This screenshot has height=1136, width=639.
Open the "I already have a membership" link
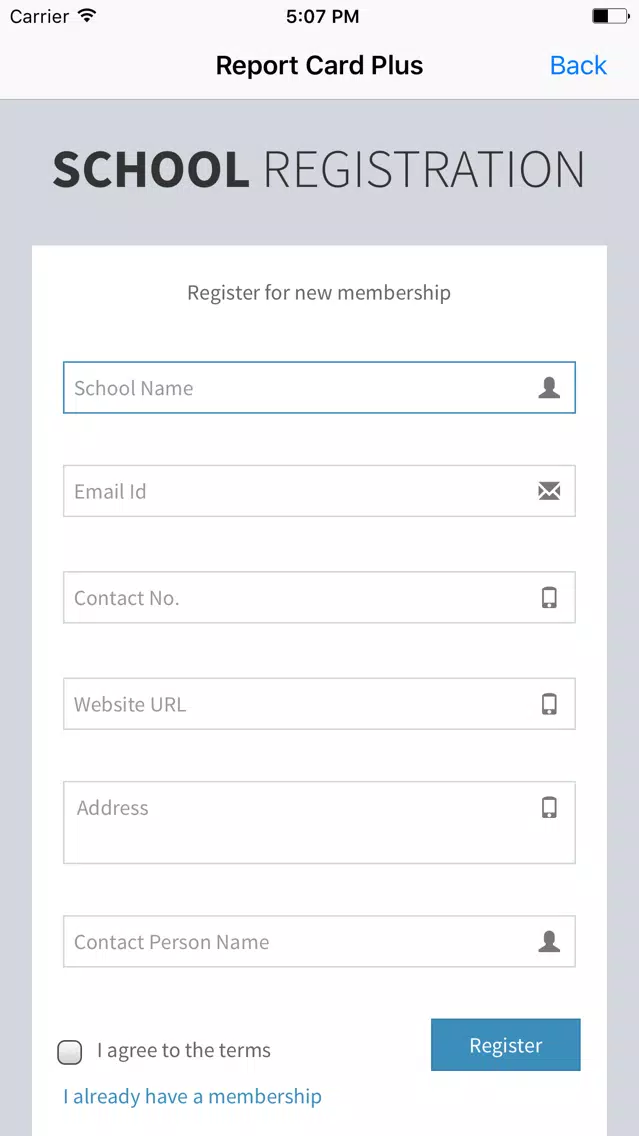coord(192,1097)
